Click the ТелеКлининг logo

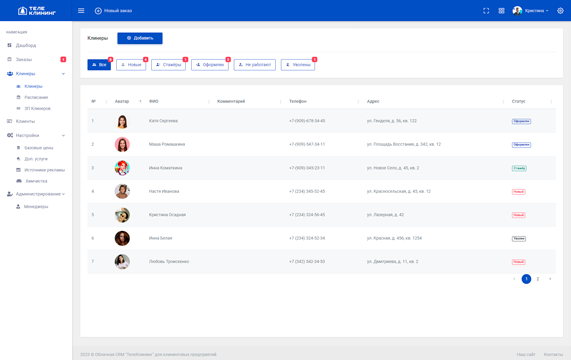tap(37, 11)
